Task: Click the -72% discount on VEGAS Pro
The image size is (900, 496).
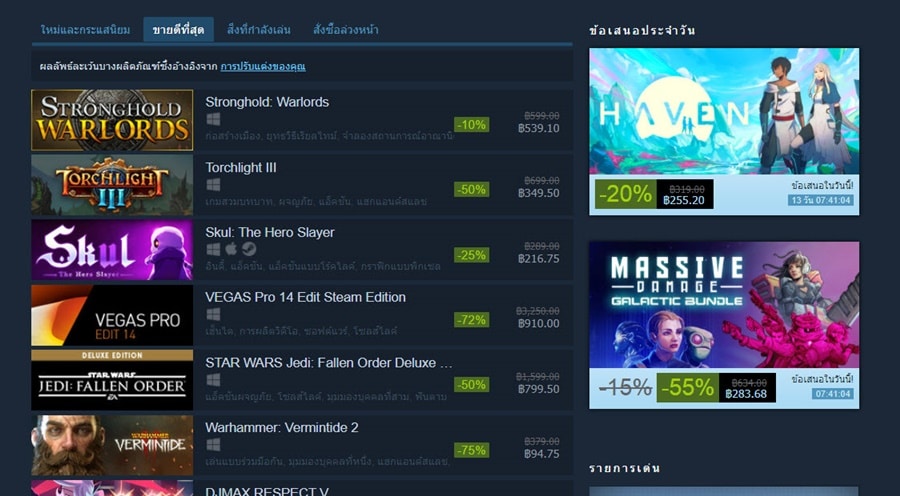Action: tap(471, 320)
